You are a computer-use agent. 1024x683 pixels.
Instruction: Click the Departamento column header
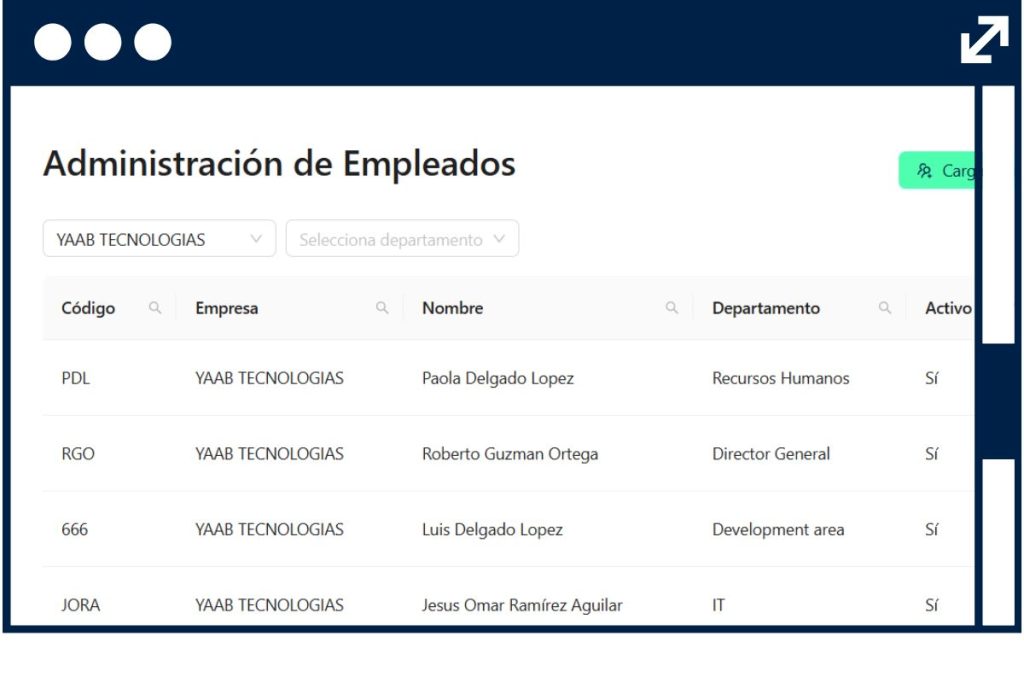tap(765, 308)
